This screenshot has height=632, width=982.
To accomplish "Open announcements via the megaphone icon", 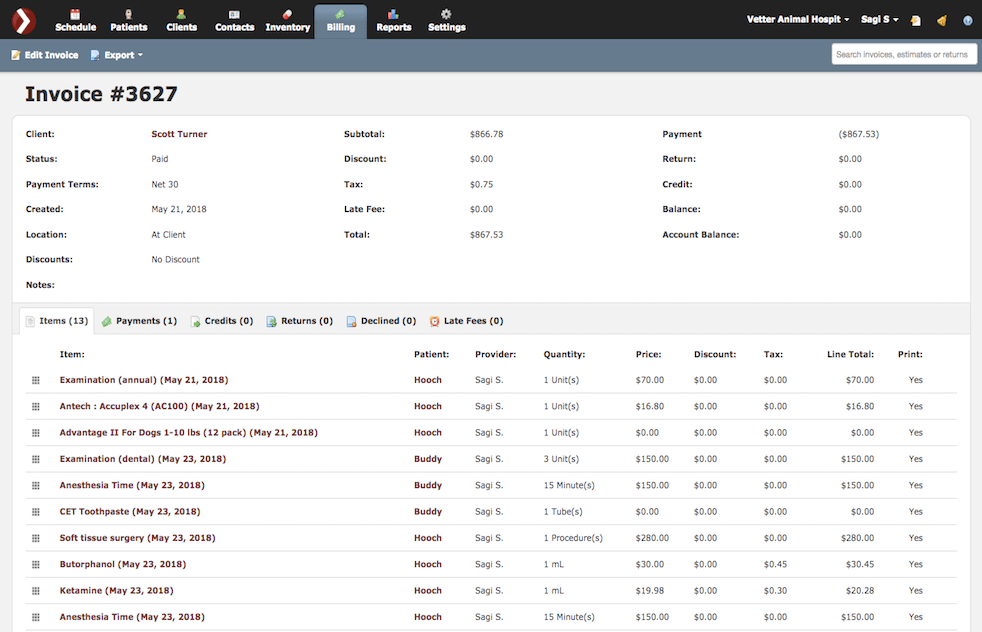I will (941, 19).
